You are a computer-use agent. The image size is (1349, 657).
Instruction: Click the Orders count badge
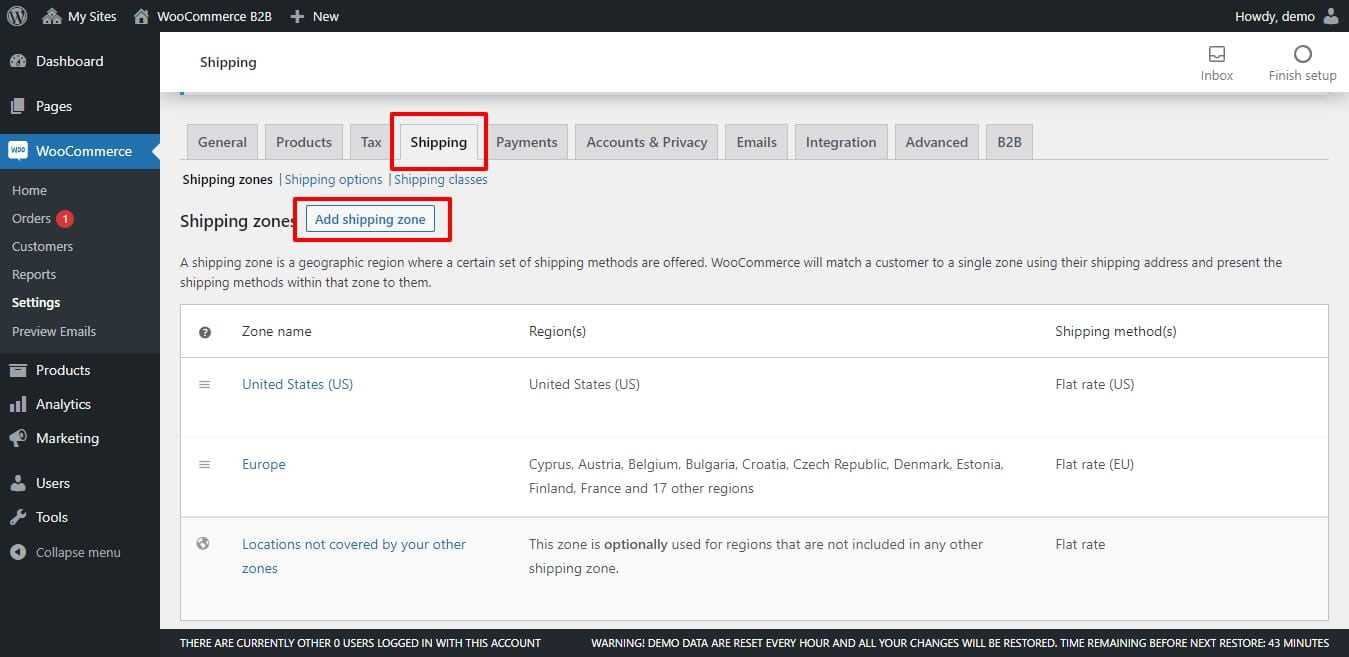pos(65,218)
